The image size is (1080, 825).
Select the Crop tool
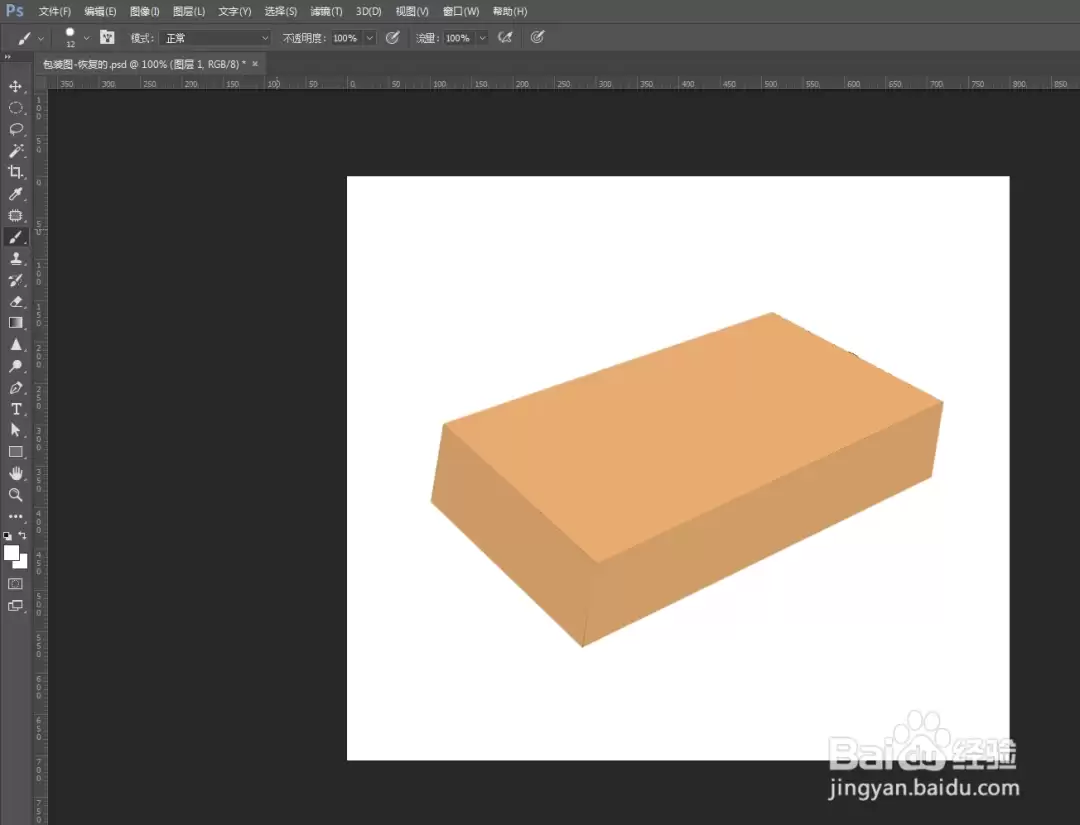click(15, 172)
